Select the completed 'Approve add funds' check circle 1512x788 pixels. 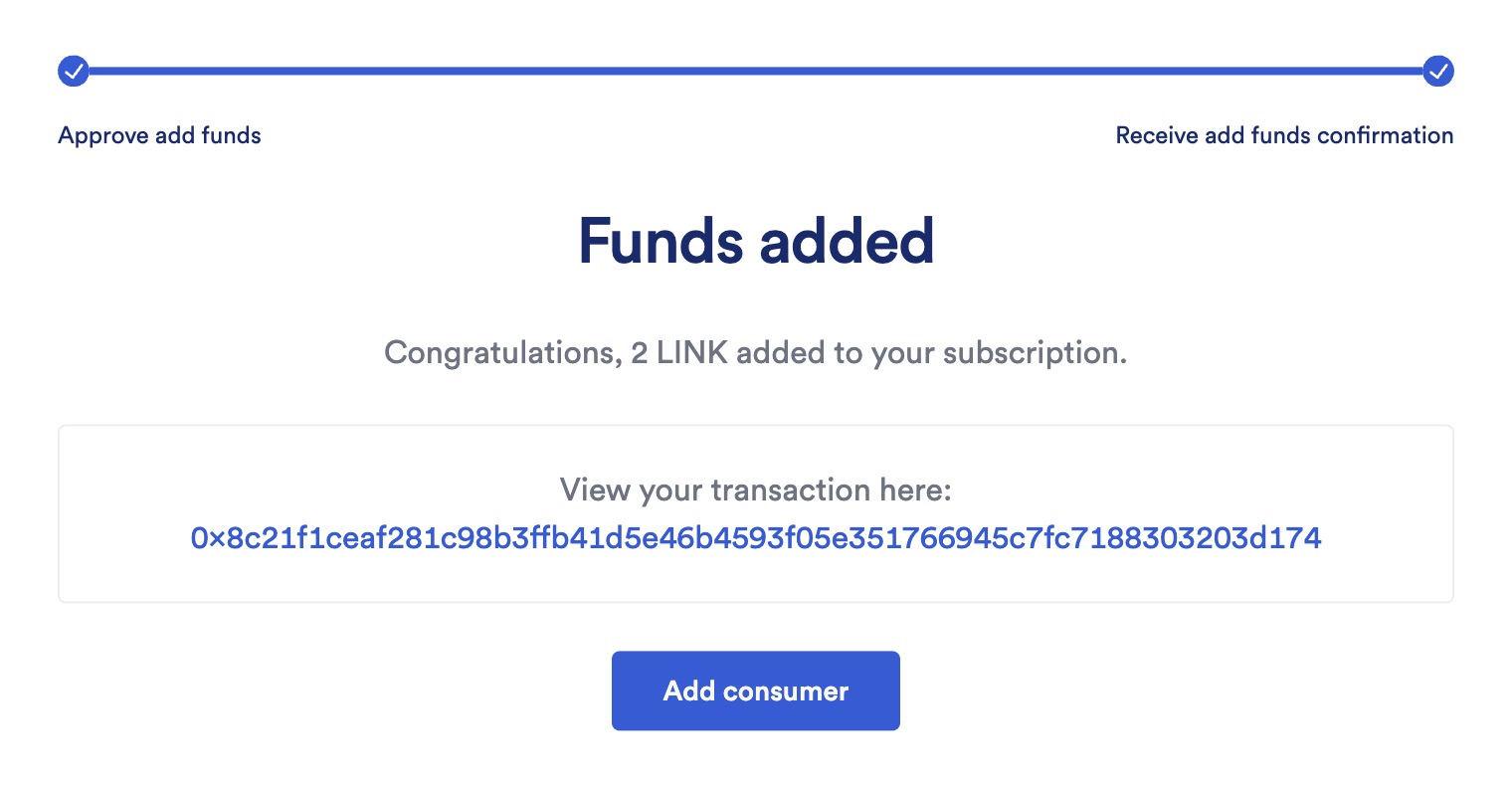73,71
